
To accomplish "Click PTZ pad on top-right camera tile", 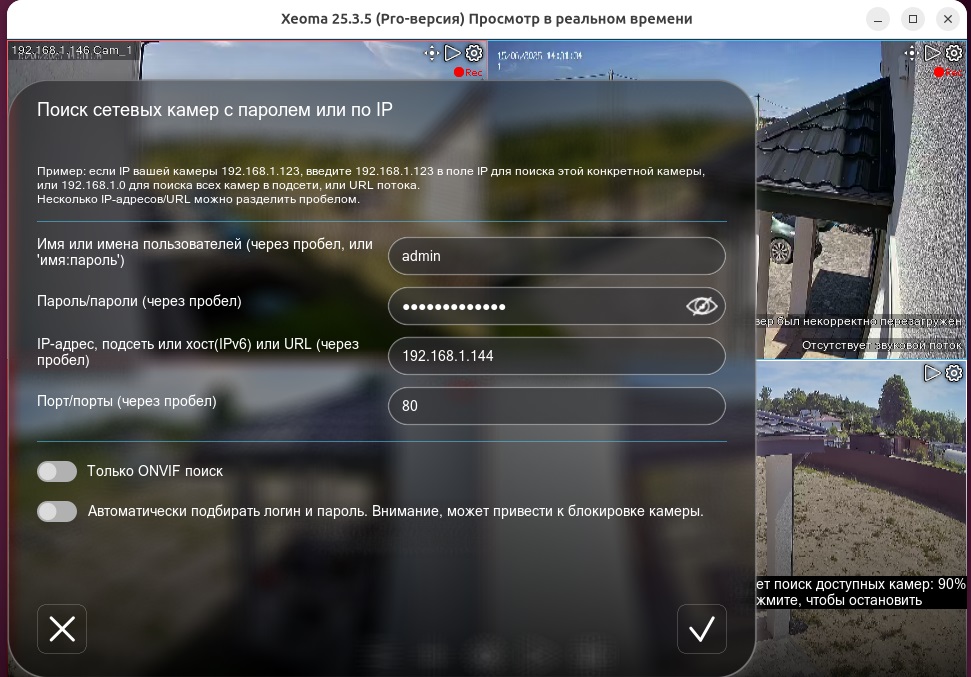I will [x=910, y=53].
